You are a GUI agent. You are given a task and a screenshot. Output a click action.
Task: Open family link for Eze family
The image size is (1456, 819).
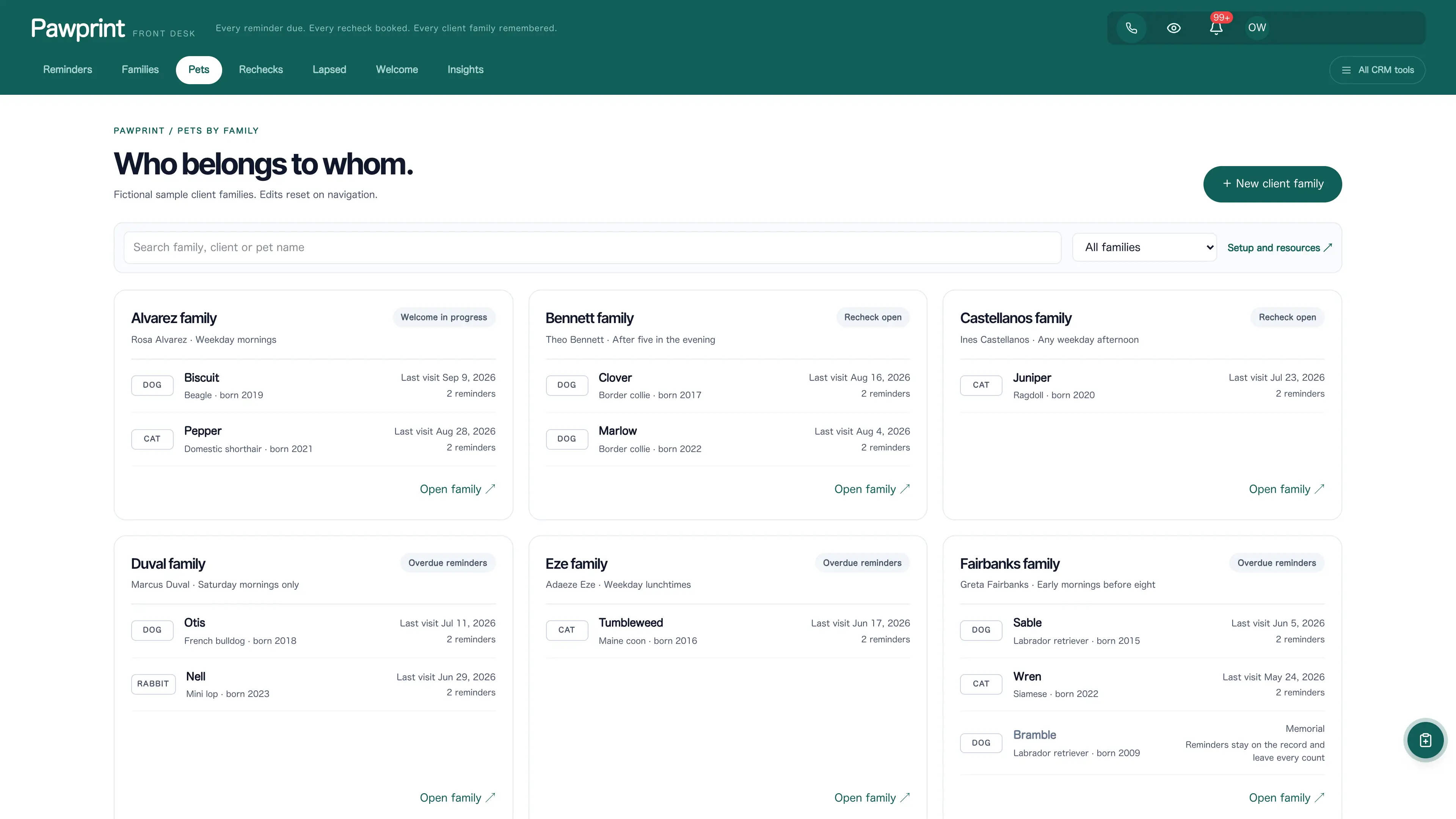coord(872,797)
